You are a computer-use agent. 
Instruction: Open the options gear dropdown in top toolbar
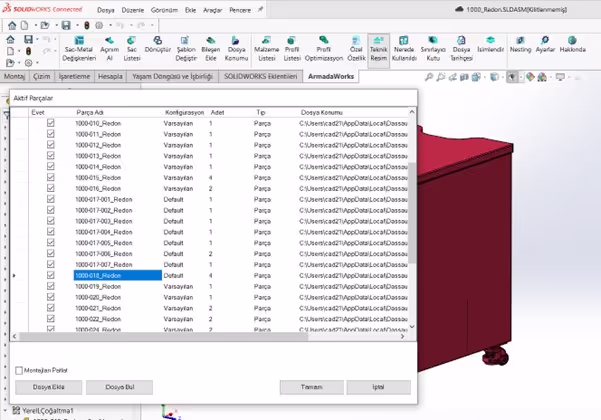point(110,25)
